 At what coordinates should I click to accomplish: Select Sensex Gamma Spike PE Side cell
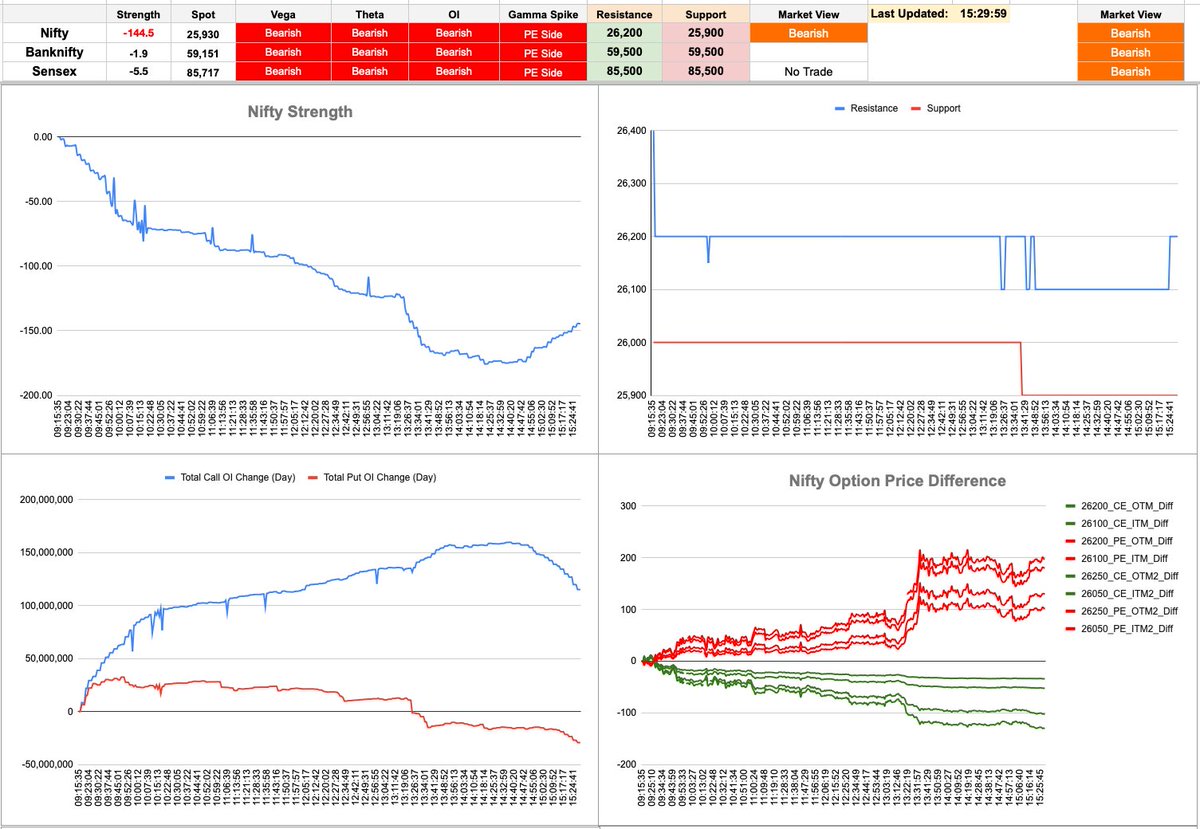(x=544, y=71)
